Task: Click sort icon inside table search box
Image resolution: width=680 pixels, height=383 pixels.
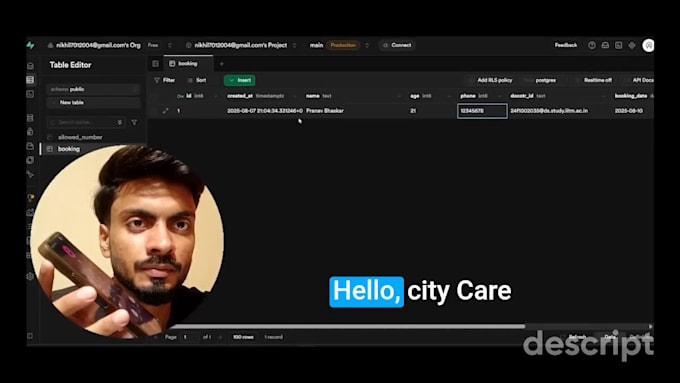Action: 120,123
